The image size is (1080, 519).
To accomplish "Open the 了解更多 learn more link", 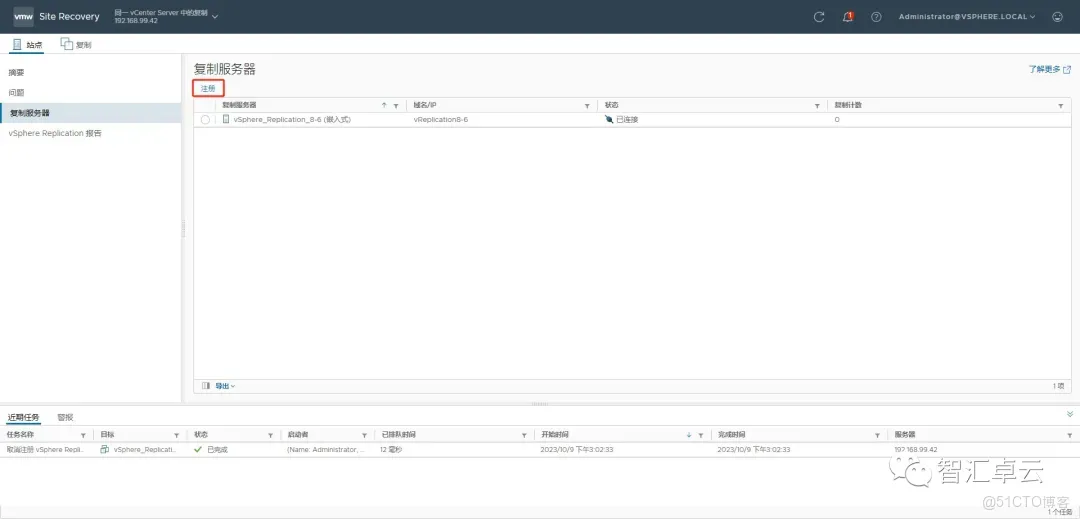I will coord(1050,70).
